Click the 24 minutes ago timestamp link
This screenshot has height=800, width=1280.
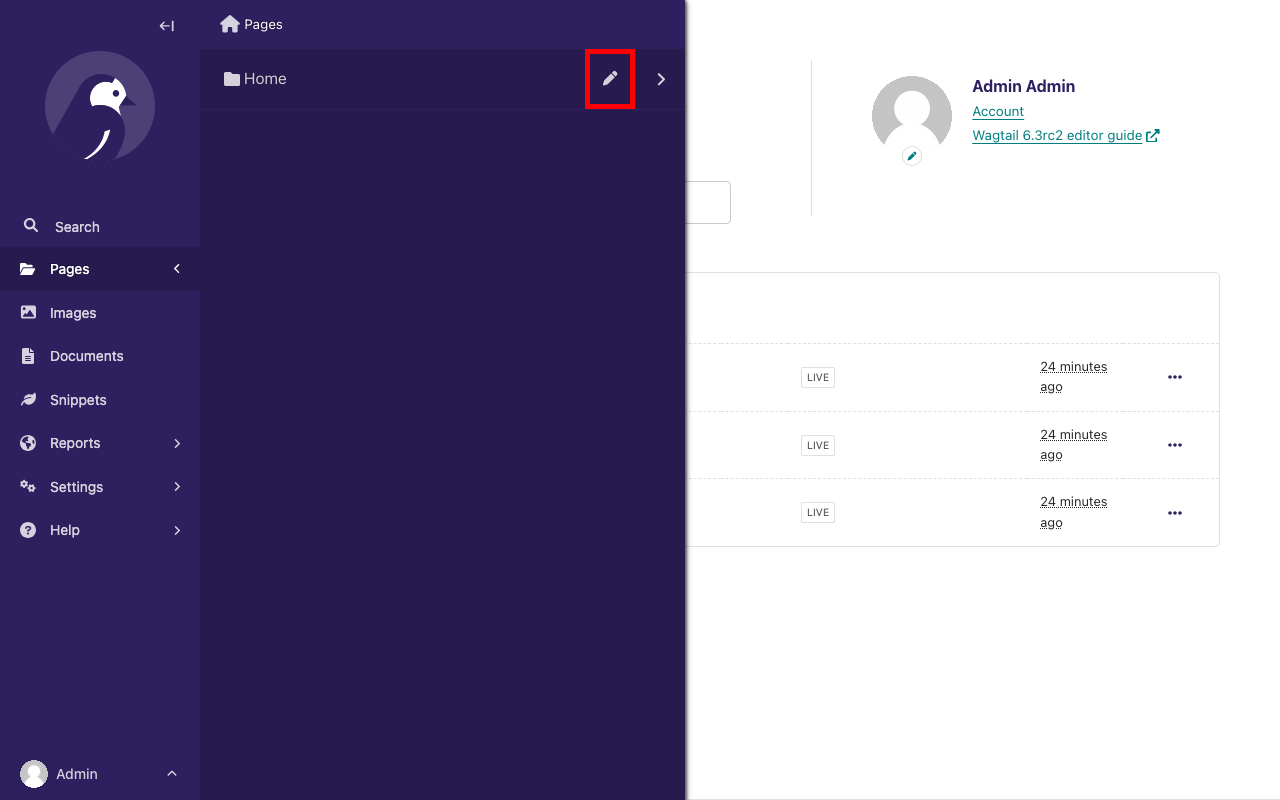[1073, 376]
